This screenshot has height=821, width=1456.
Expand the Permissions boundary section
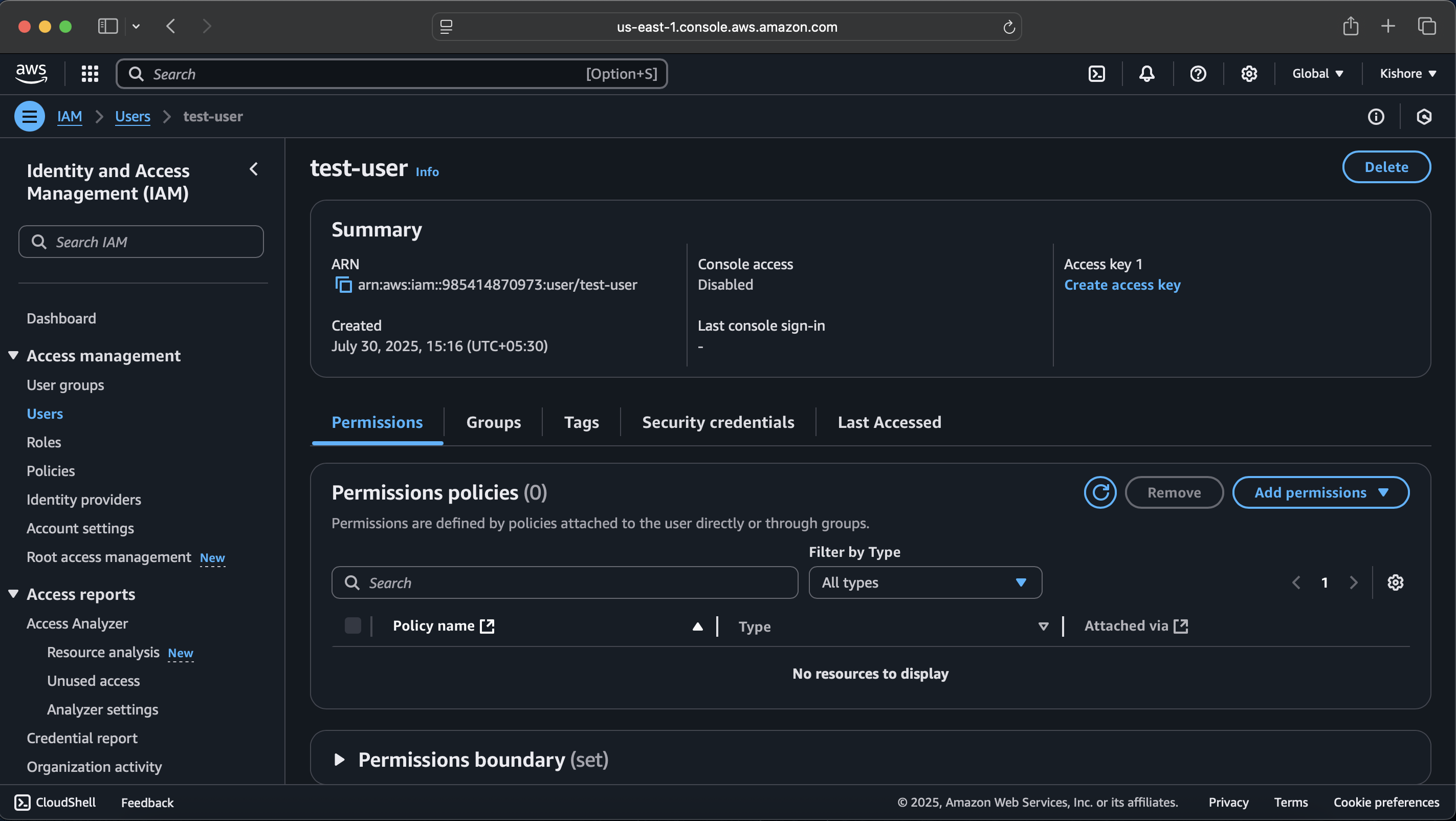(339, 760)
